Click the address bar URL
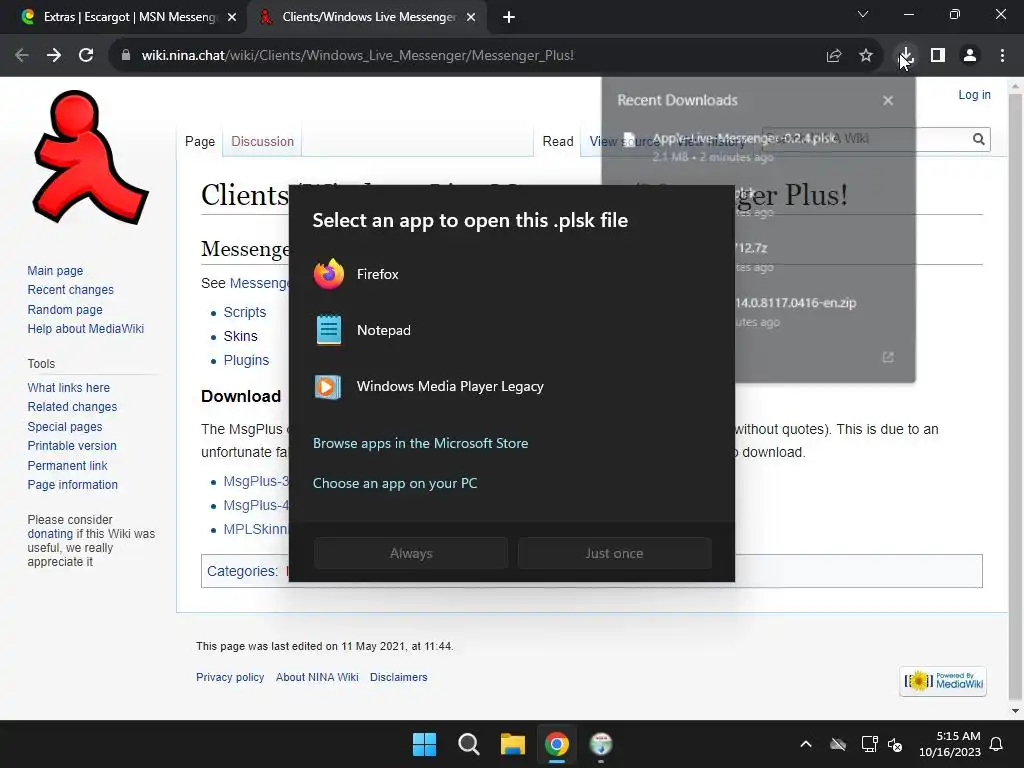Screen dimensions: 1024x768 coord(358,56)
